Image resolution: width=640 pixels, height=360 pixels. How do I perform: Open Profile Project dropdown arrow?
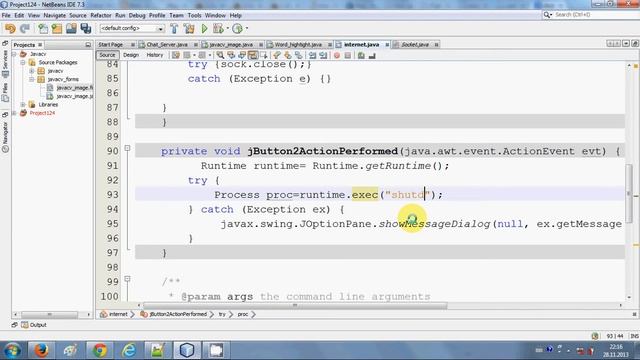click(247, 29)
